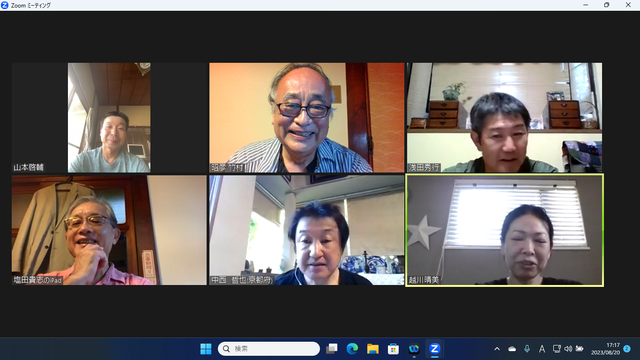This screenshot has height=360, width=640.
Task: Open the Windows Start menu
Action: (x=206, y=349)
